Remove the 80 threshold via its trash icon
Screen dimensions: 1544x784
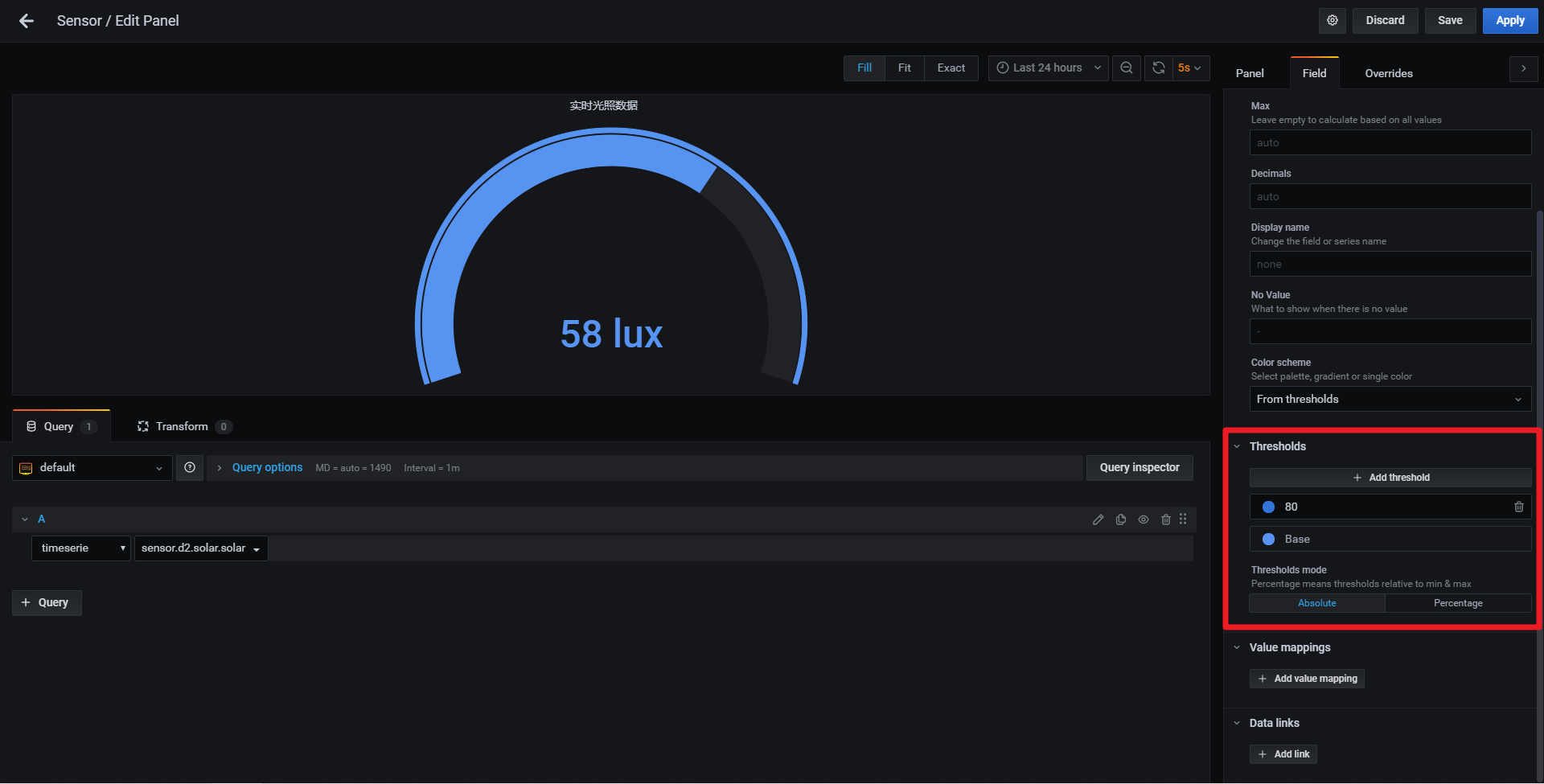pyautogui.click(x=1518, y=507)
